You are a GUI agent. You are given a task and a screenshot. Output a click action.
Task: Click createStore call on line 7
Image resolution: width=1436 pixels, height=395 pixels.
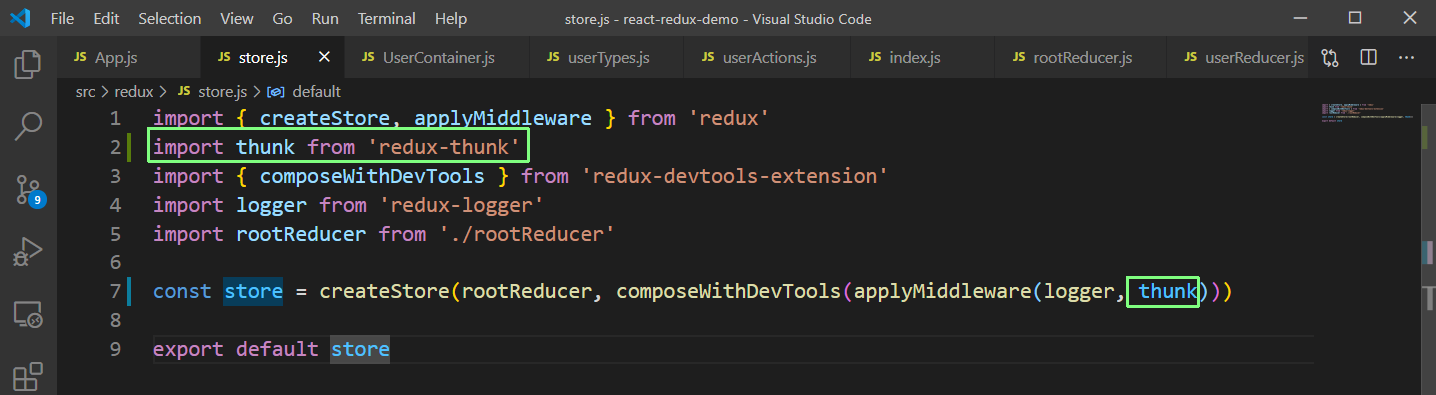[x=384, y=292]
